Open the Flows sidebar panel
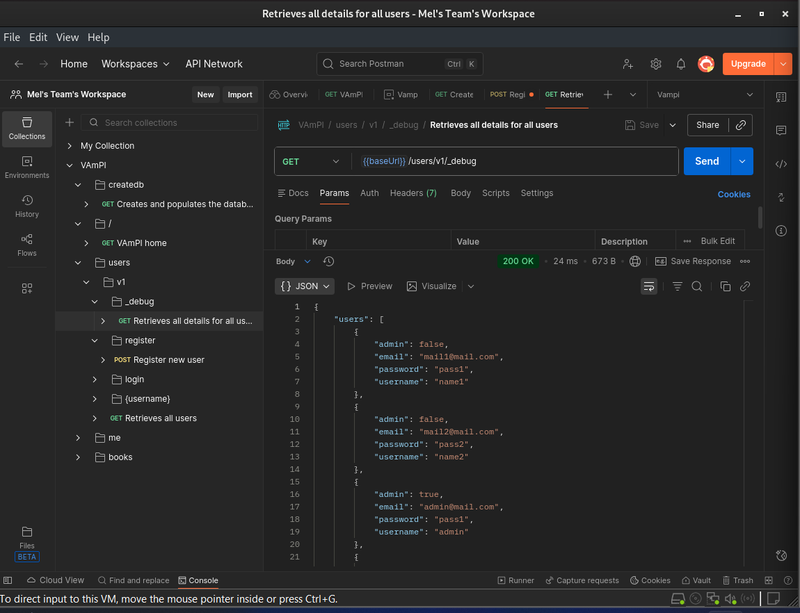The height and width of the screenshot is (613, 800). coord(27,244)
